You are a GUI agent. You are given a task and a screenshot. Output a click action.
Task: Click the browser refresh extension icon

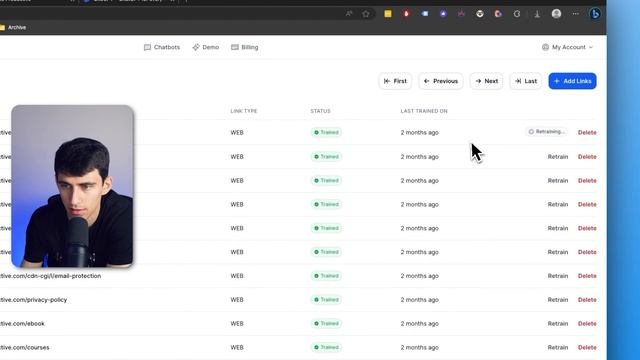pyautogui.click(x=517, y=14)
